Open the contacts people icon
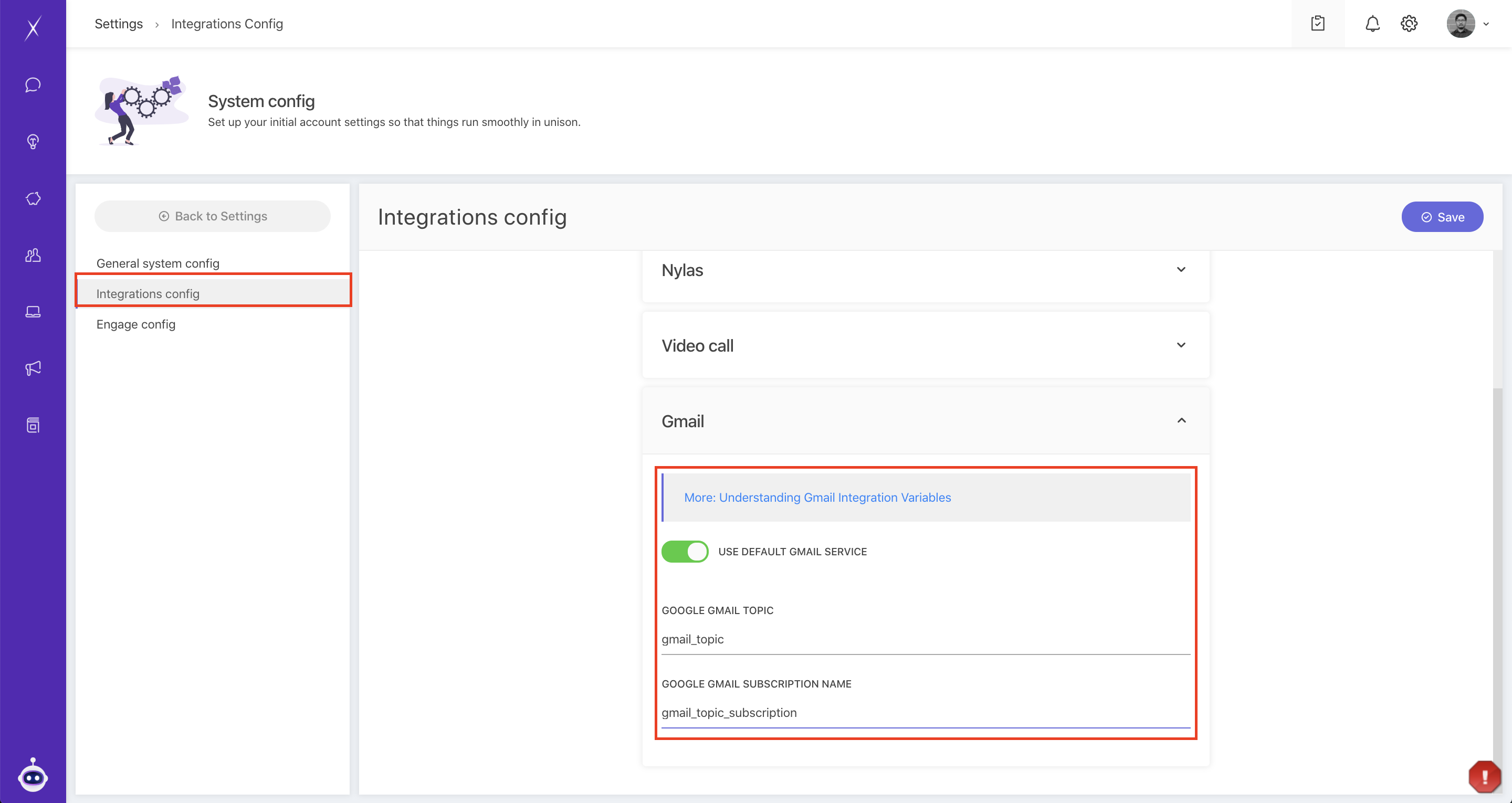Image resolution: width=1512 pixels, height=803 pixels. 33,256
